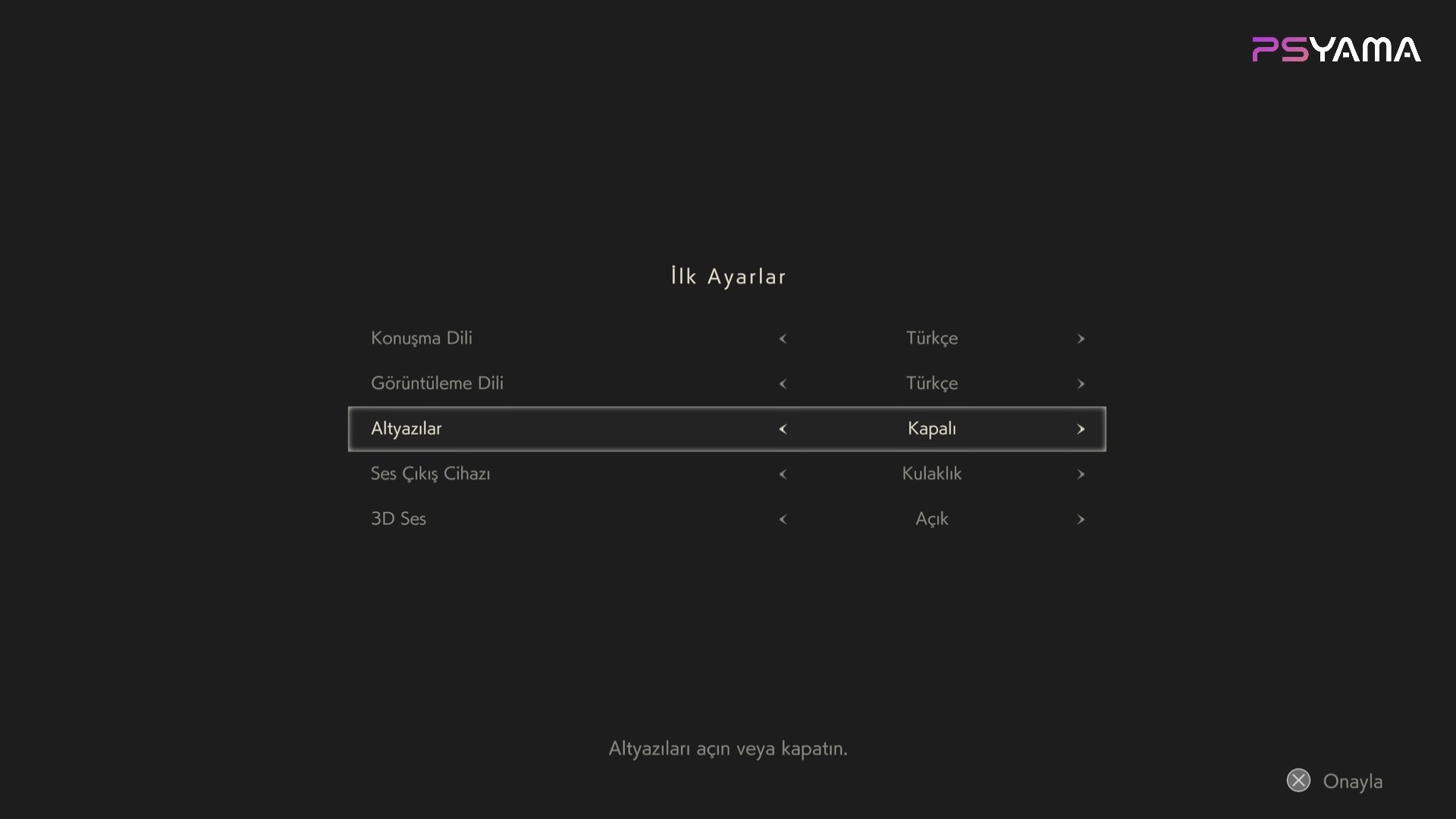The height and width of the screenshot is (819, 1456).
Task: Click left arrow for Ses Çıkış Cihazı
Action: click(x=783, y=474)
